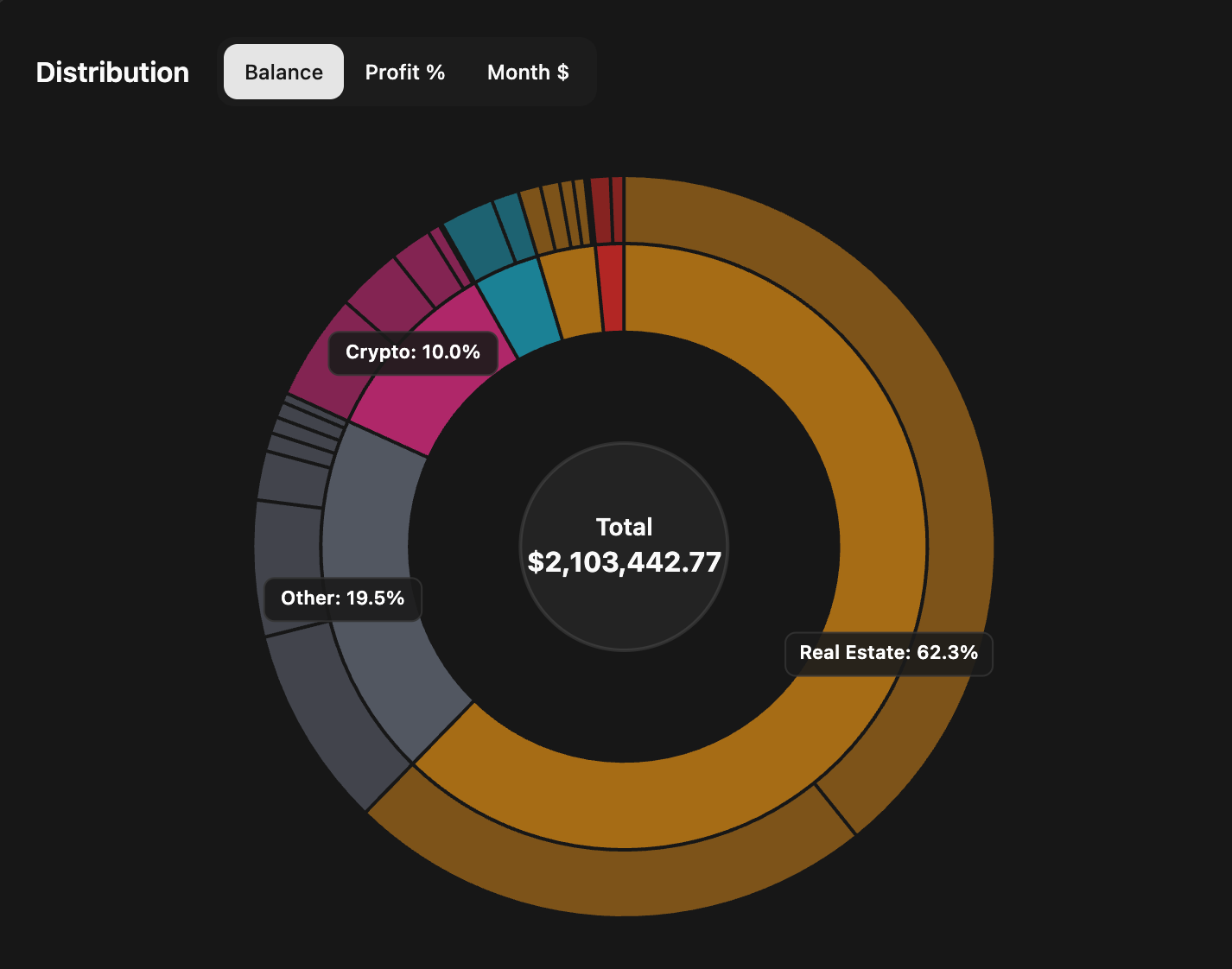The height and width of the screenshot is (969, 1232).
Task: Click the Distribution heading
Action: click(111, 72)
